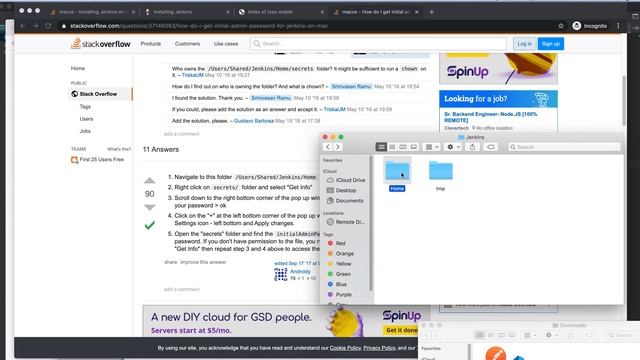Open the Products menu on Stack Overflow
This screenshot has height=360, width=640.
point(151,44)
